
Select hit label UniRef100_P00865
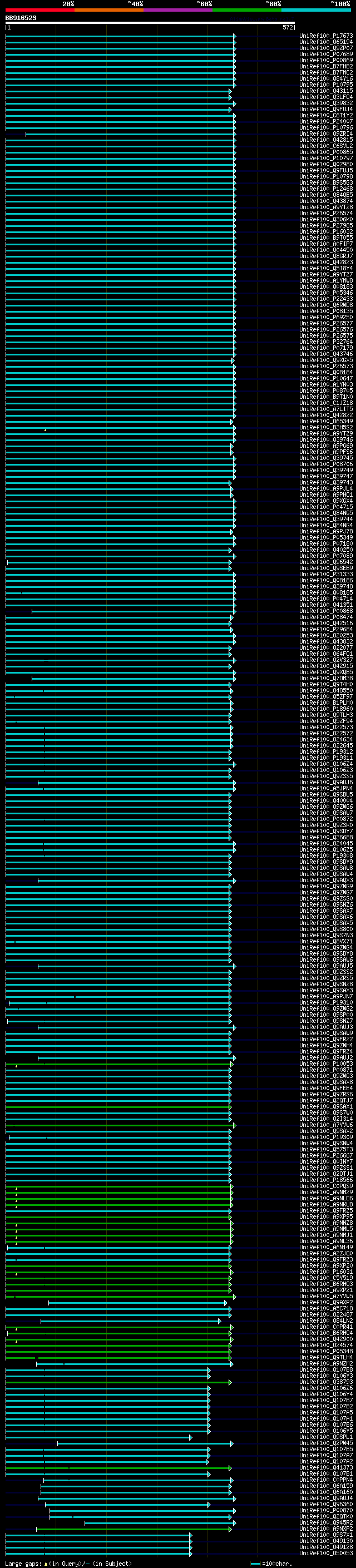click(326, 152)
